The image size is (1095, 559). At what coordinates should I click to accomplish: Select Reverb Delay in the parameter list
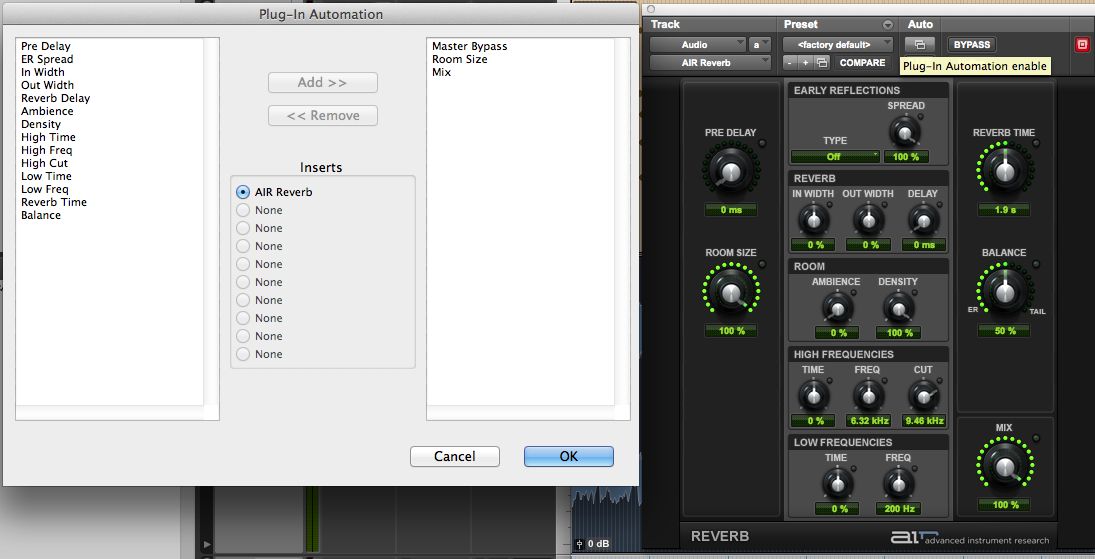55,99
